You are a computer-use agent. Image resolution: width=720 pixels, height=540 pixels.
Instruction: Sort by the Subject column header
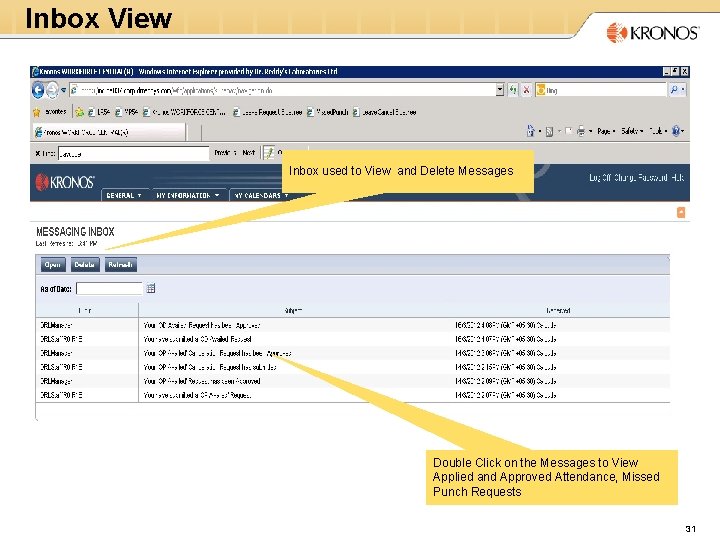coord(293,310)
